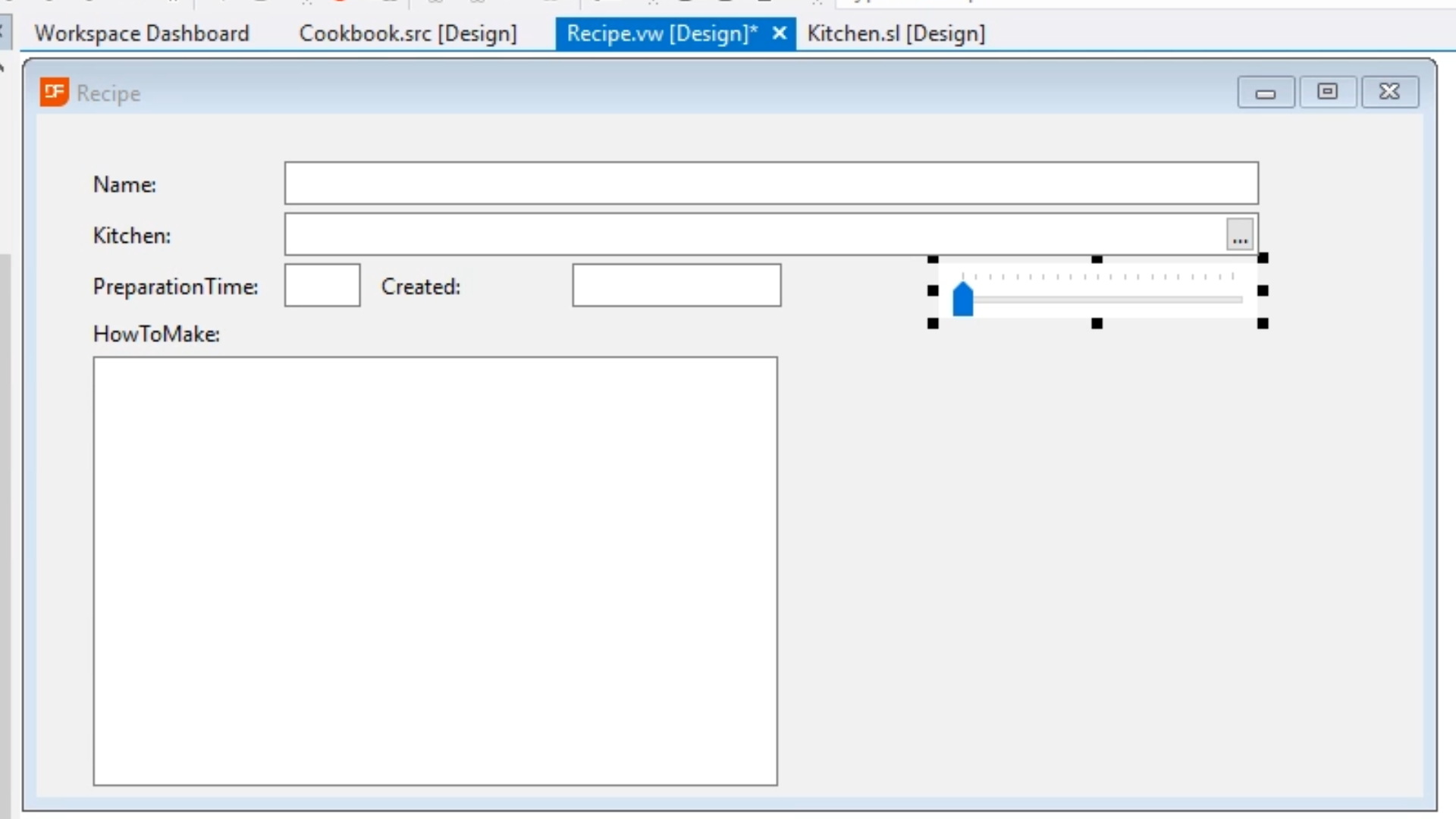This screenshot has width=1456, height=819.
Task: Click the slider's right-middle resize handle
Action: coord(1263,290)
